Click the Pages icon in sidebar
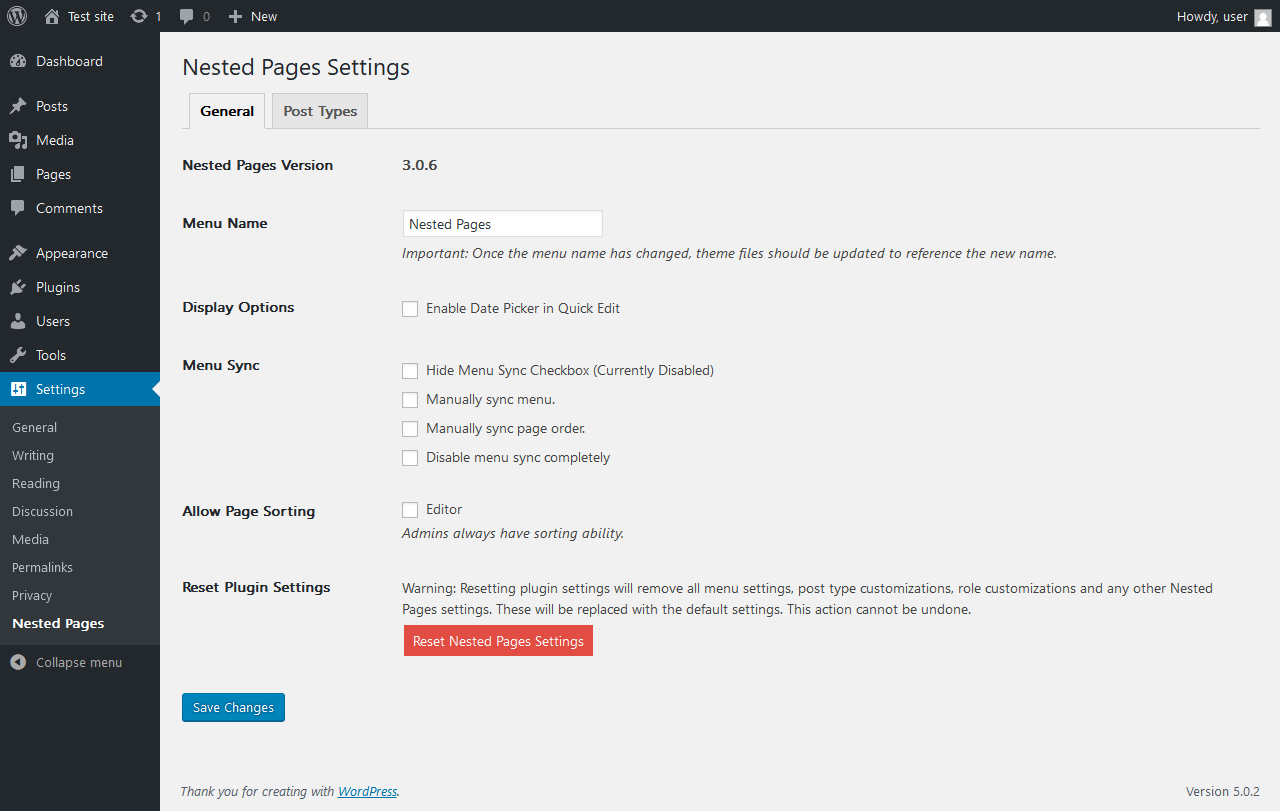Screen dimensions: 1280x811 pyautogui.click(x=18, y=174)
